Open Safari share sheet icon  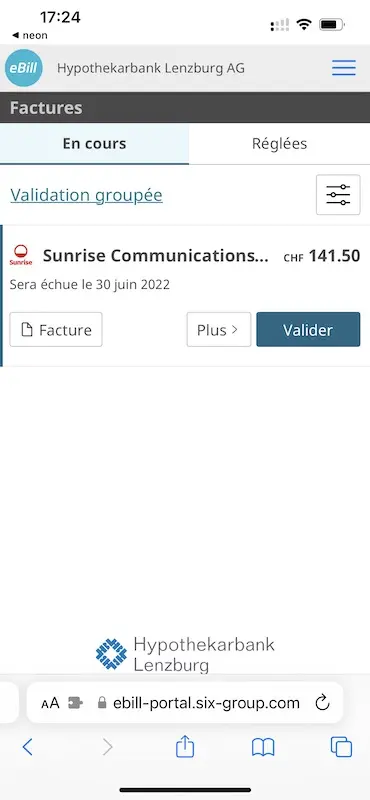click(x=185, y=747)
